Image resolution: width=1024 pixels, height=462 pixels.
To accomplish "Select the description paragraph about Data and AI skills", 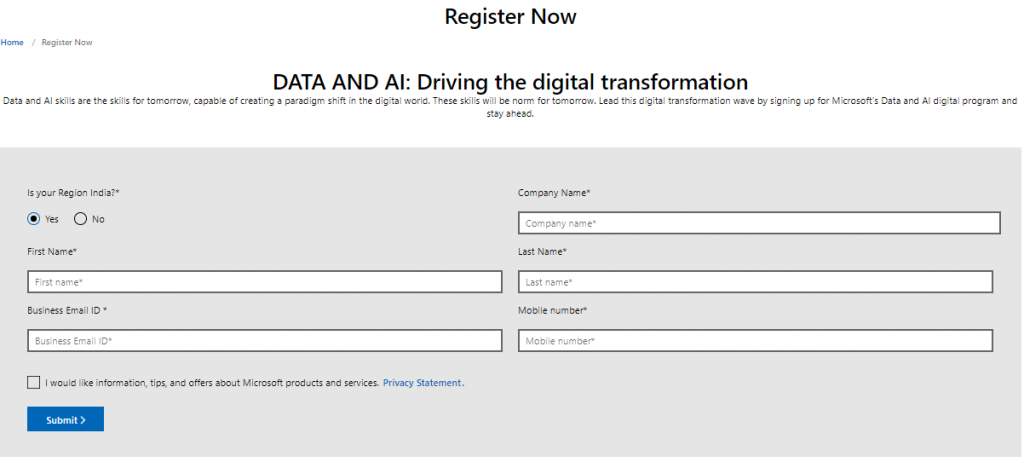I will click(510, 107).
